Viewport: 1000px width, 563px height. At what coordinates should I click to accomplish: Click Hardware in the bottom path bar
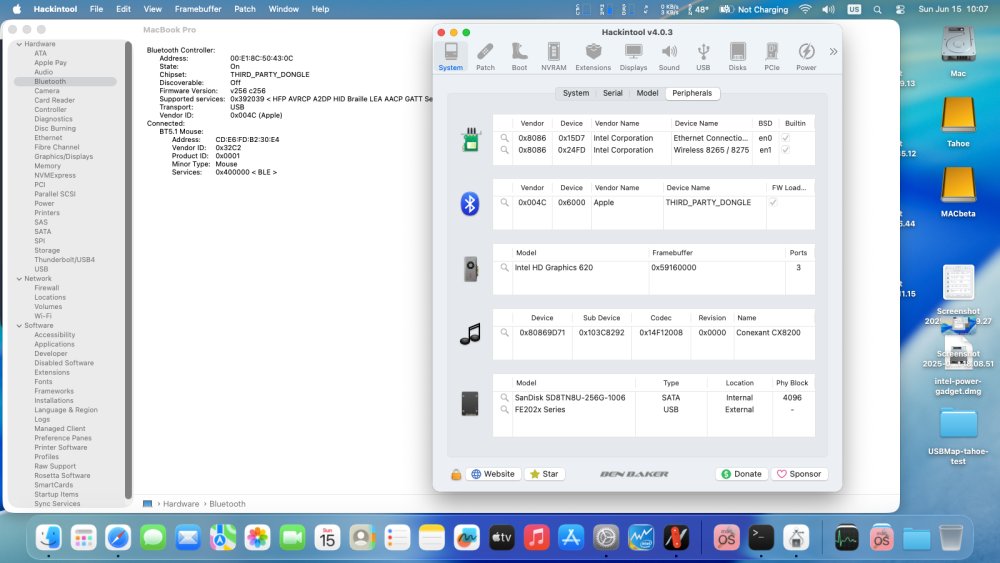[180, 504]
